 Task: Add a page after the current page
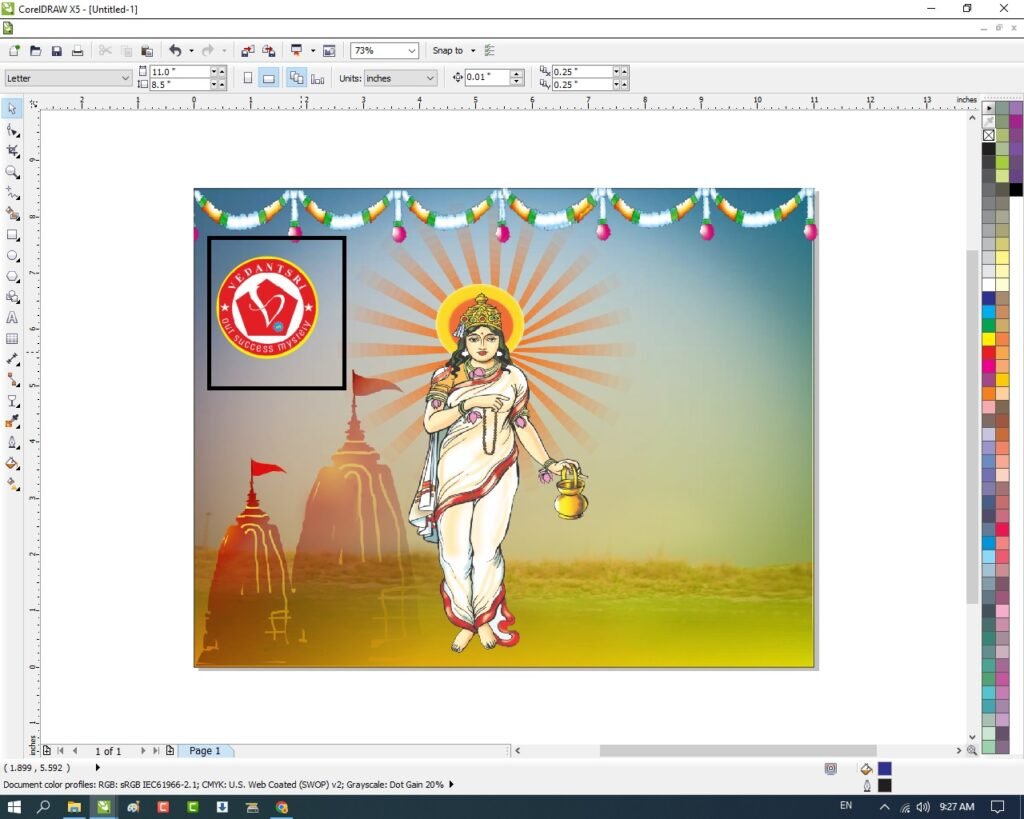coord(170,751)
